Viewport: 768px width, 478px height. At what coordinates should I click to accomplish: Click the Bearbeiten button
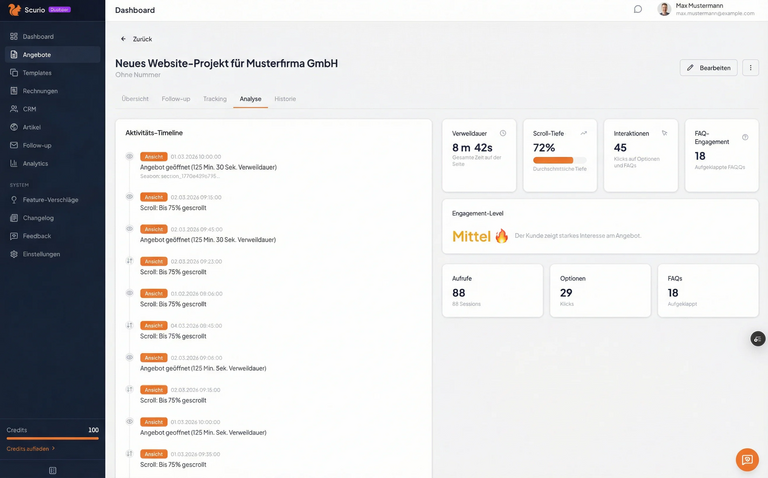708,68
